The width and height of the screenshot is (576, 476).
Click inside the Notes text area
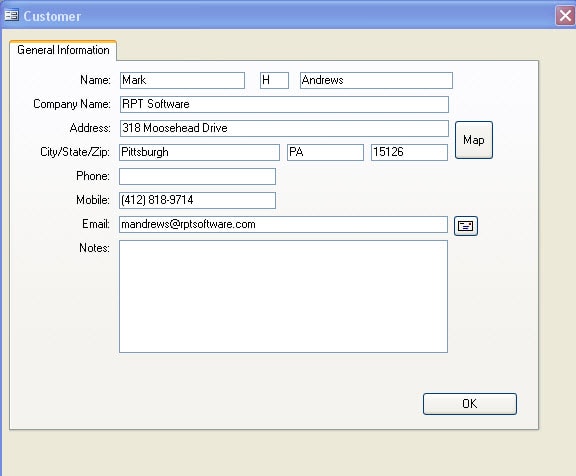point(283,296)
